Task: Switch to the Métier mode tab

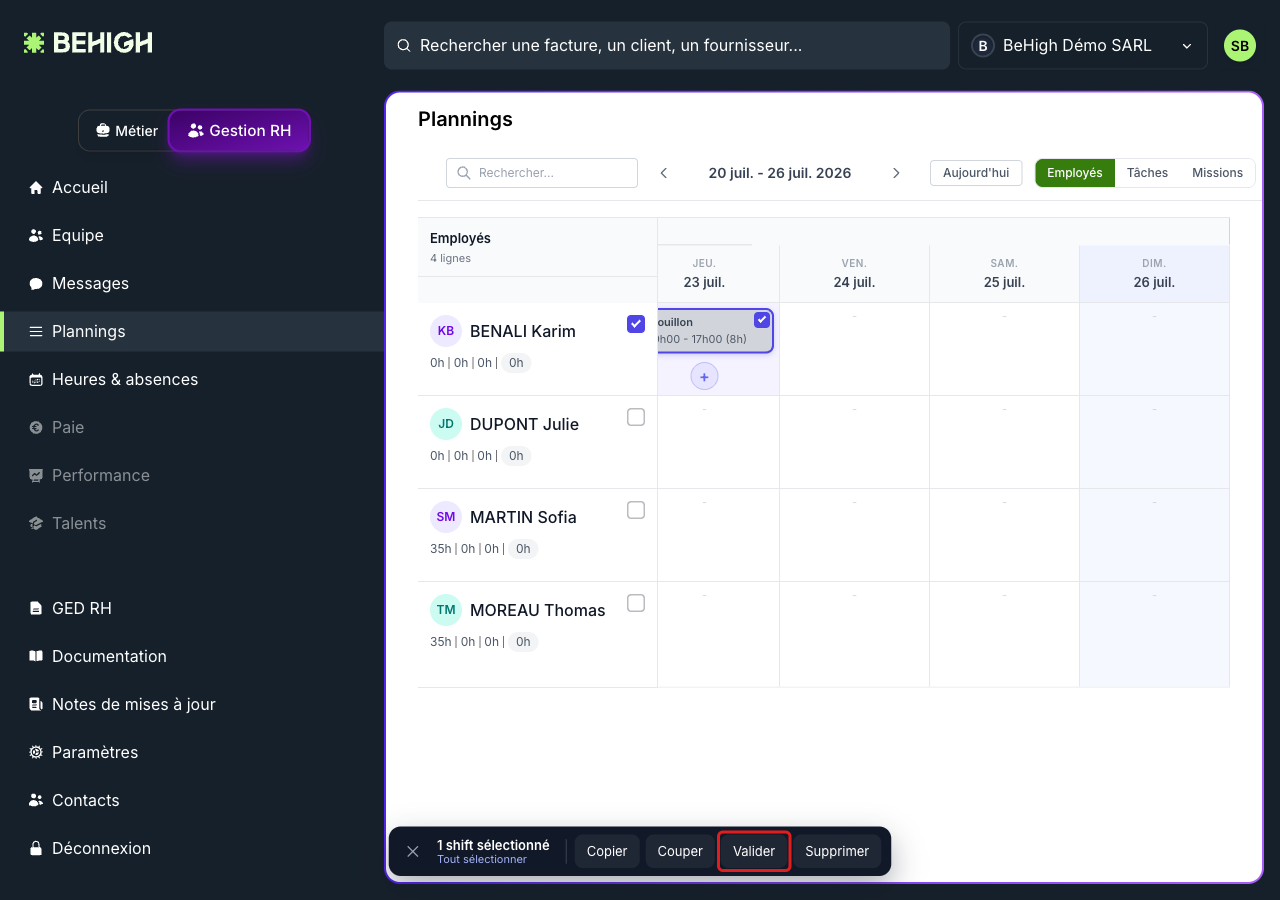Action: pyautogui.click(x=126, y=131)
